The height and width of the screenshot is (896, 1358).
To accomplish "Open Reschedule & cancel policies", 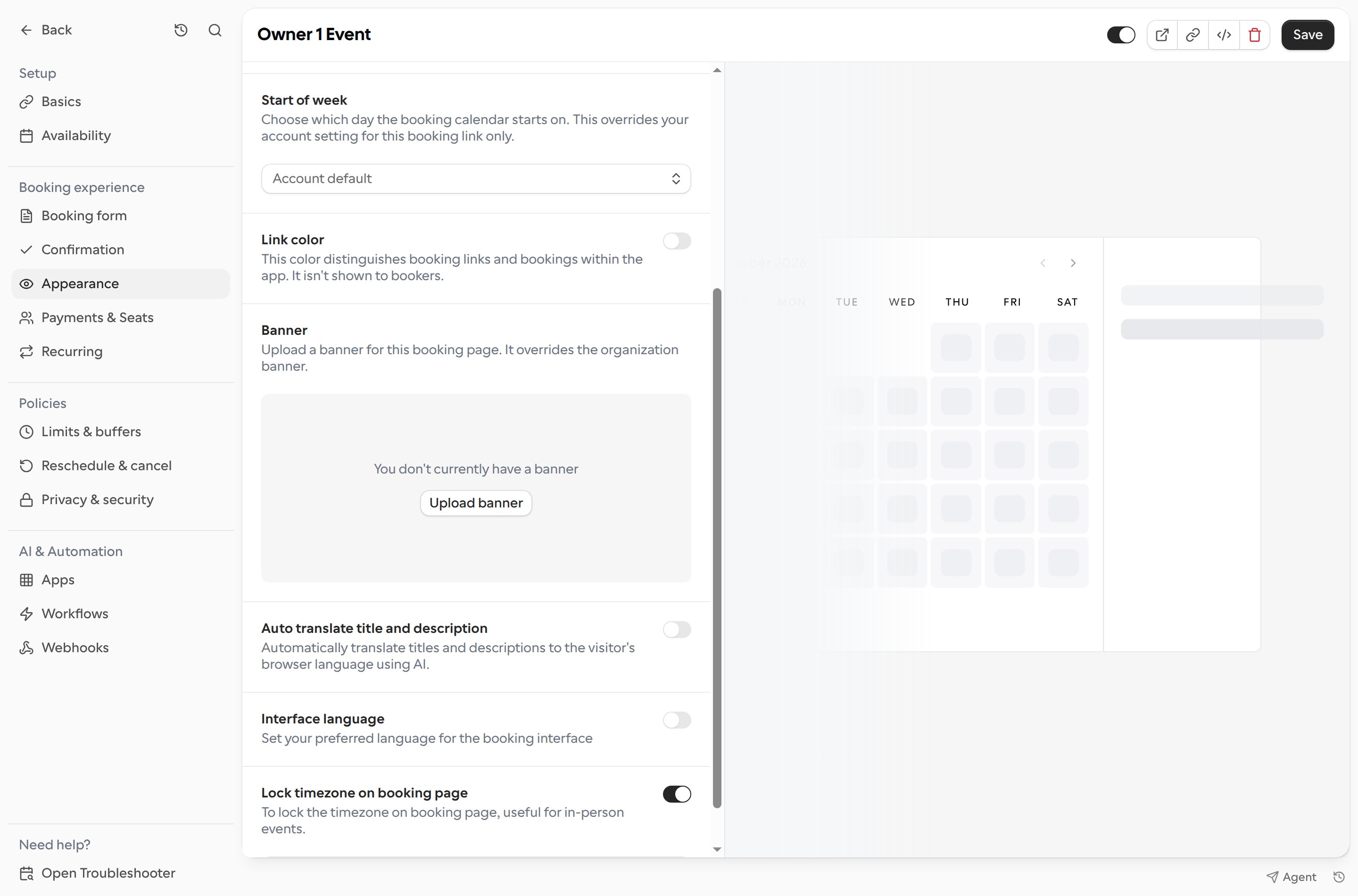I will (x=121, y=466).
